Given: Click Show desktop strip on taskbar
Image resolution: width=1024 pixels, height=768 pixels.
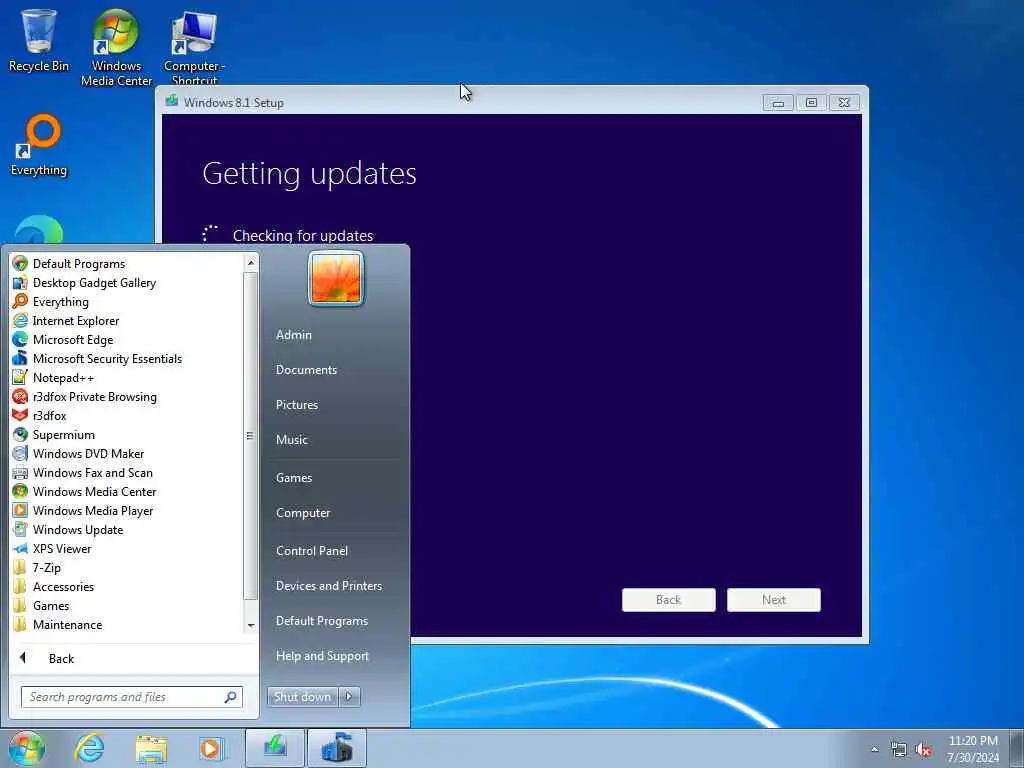Looking at the screenshot, I should (x=1017, y=748).
